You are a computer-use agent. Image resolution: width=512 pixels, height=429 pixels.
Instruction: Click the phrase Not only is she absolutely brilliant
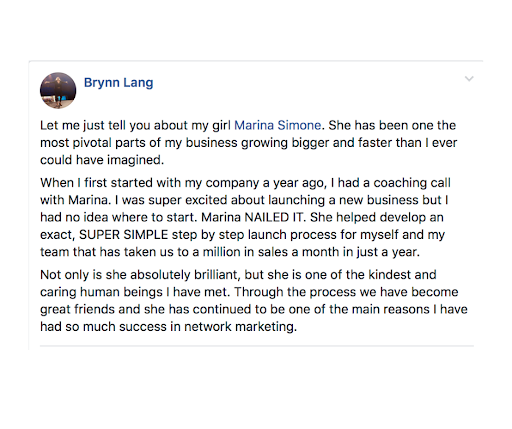pyautogui.click(x=140, y=275)
